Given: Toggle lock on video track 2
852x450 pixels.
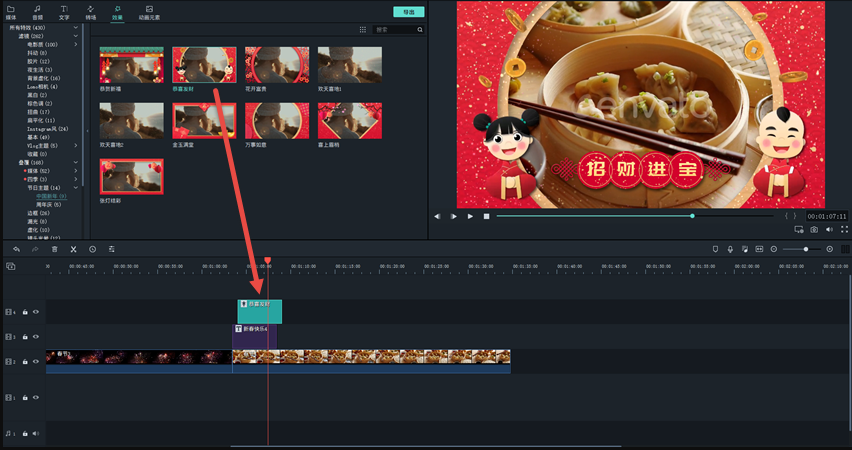Looking at the screenshot, I should tap(25, 361).
